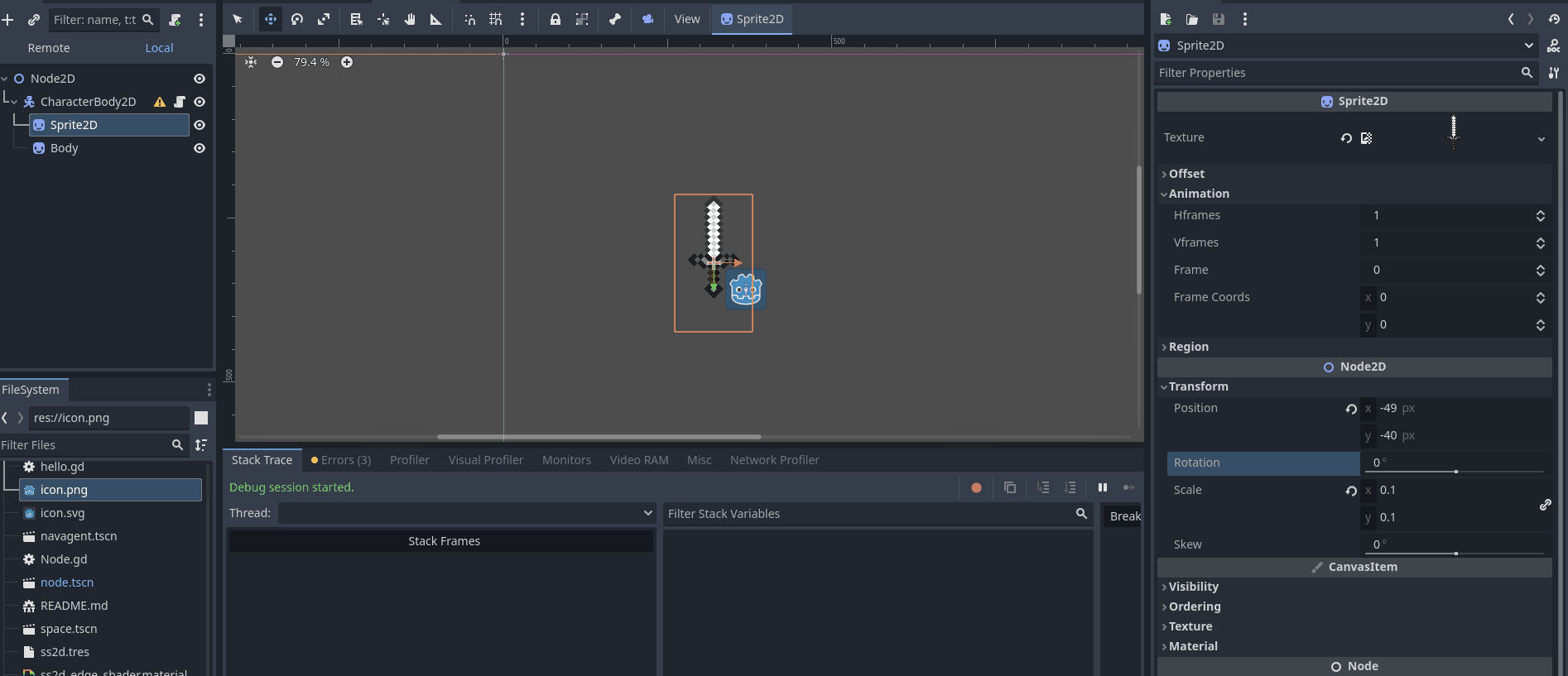The width and height of the screenshot is (1568, 676).
Task: Toggle grid snapping
Action: 496,19
